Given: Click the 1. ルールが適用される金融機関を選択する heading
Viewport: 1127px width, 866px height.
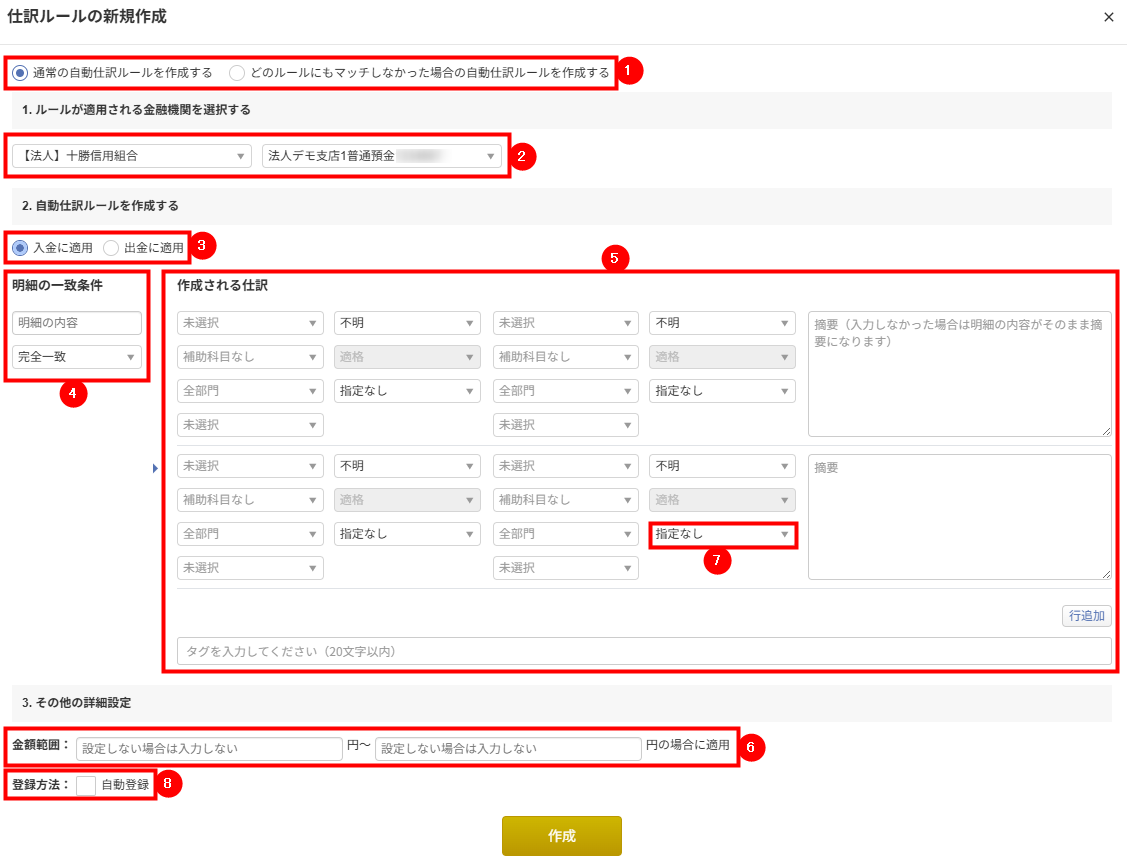Looking at the screenshot, I should [x=137, y=110].
